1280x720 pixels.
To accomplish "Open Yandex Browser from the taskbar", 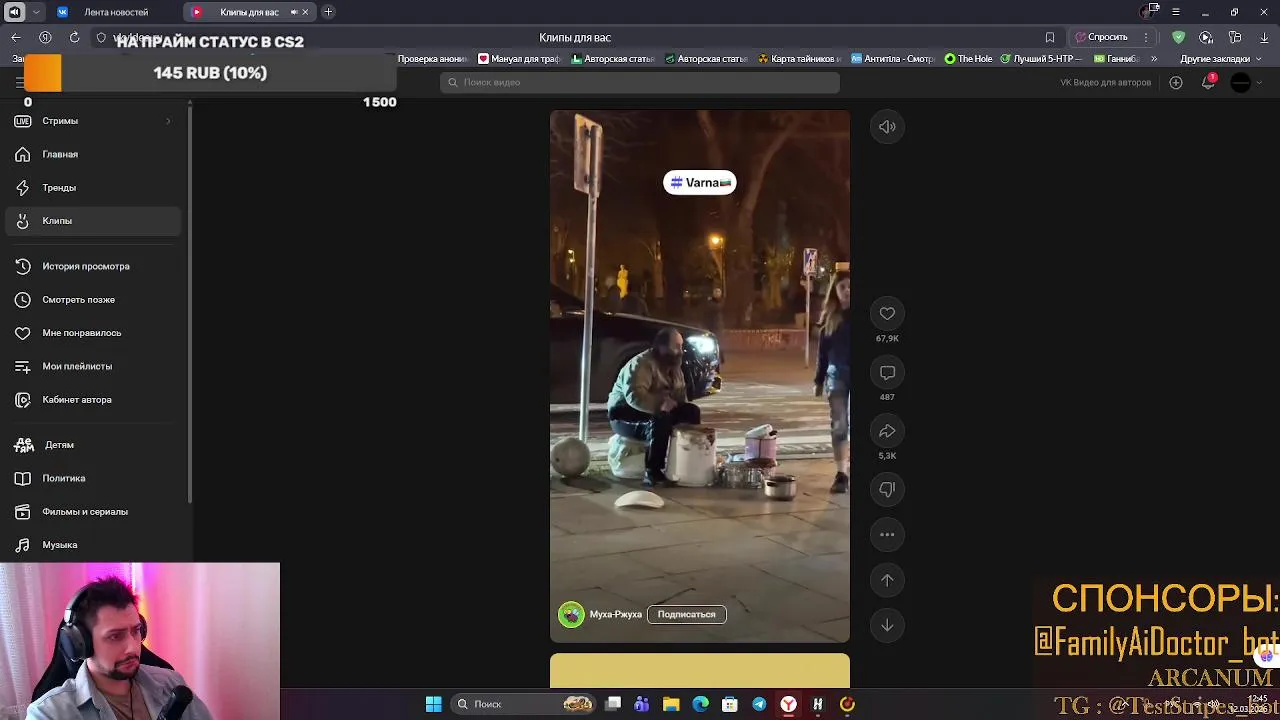I will pyautogui.click(x=788, y=704).
